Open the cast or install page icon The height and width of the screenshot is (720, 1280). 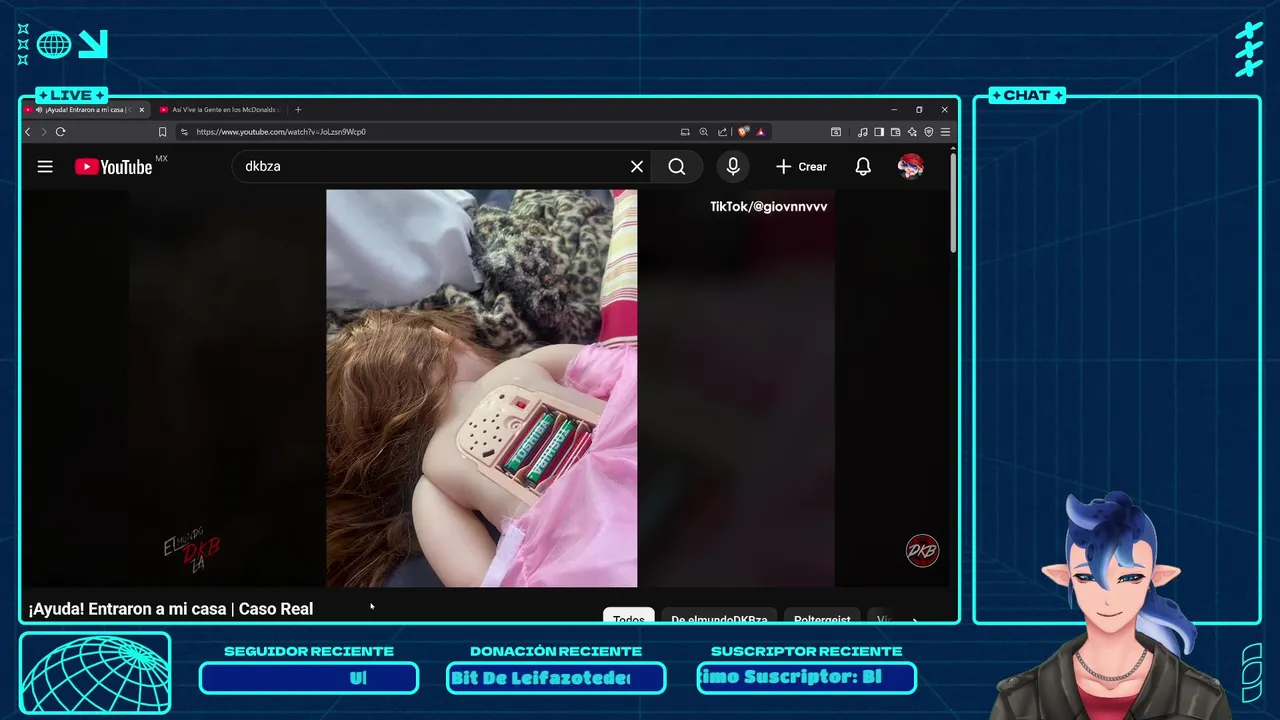[685, 132]
